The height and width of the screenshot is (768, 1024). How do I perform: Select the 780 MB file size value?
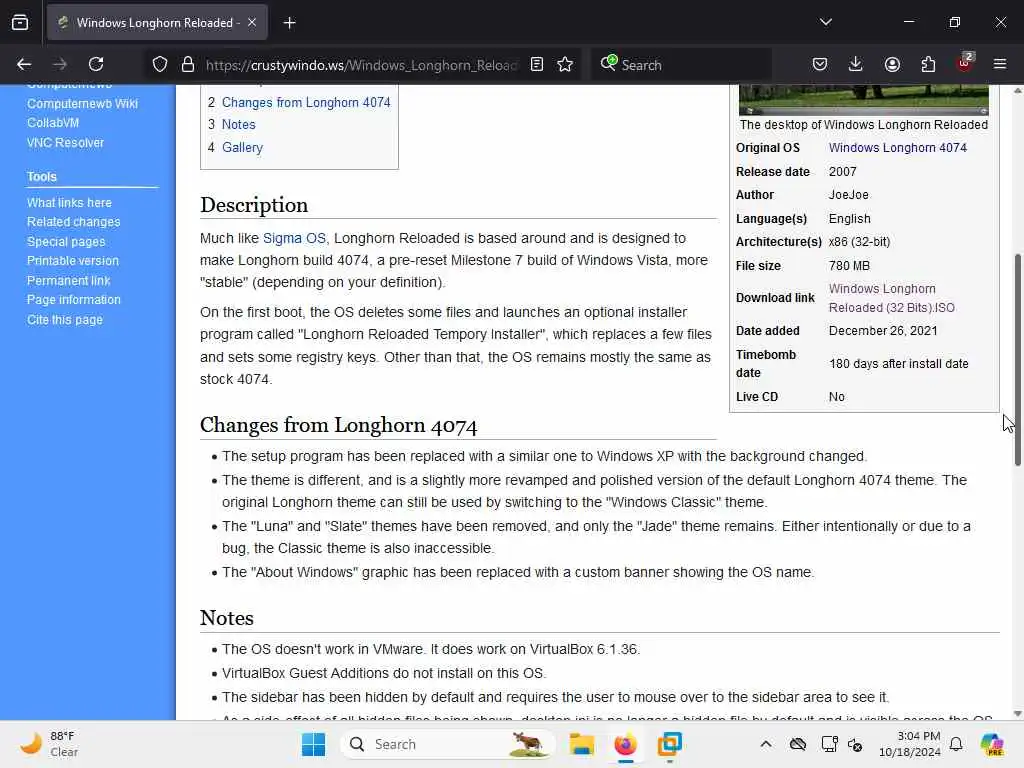(849, 266)
